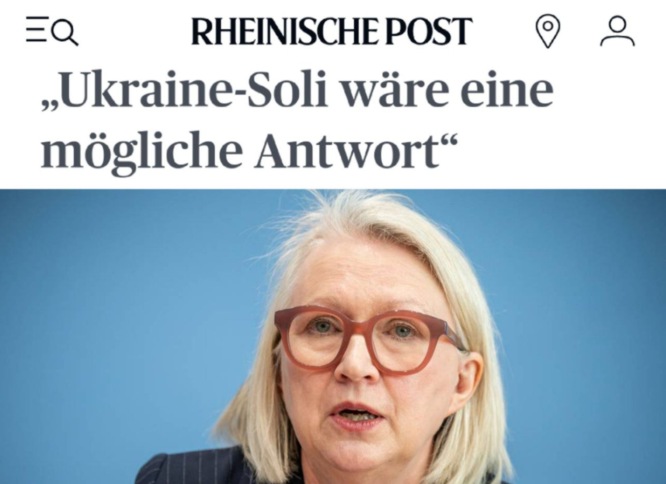
Task: Open the "Ukraine-Soli wäre eine" headline
Action: [298, 91]
